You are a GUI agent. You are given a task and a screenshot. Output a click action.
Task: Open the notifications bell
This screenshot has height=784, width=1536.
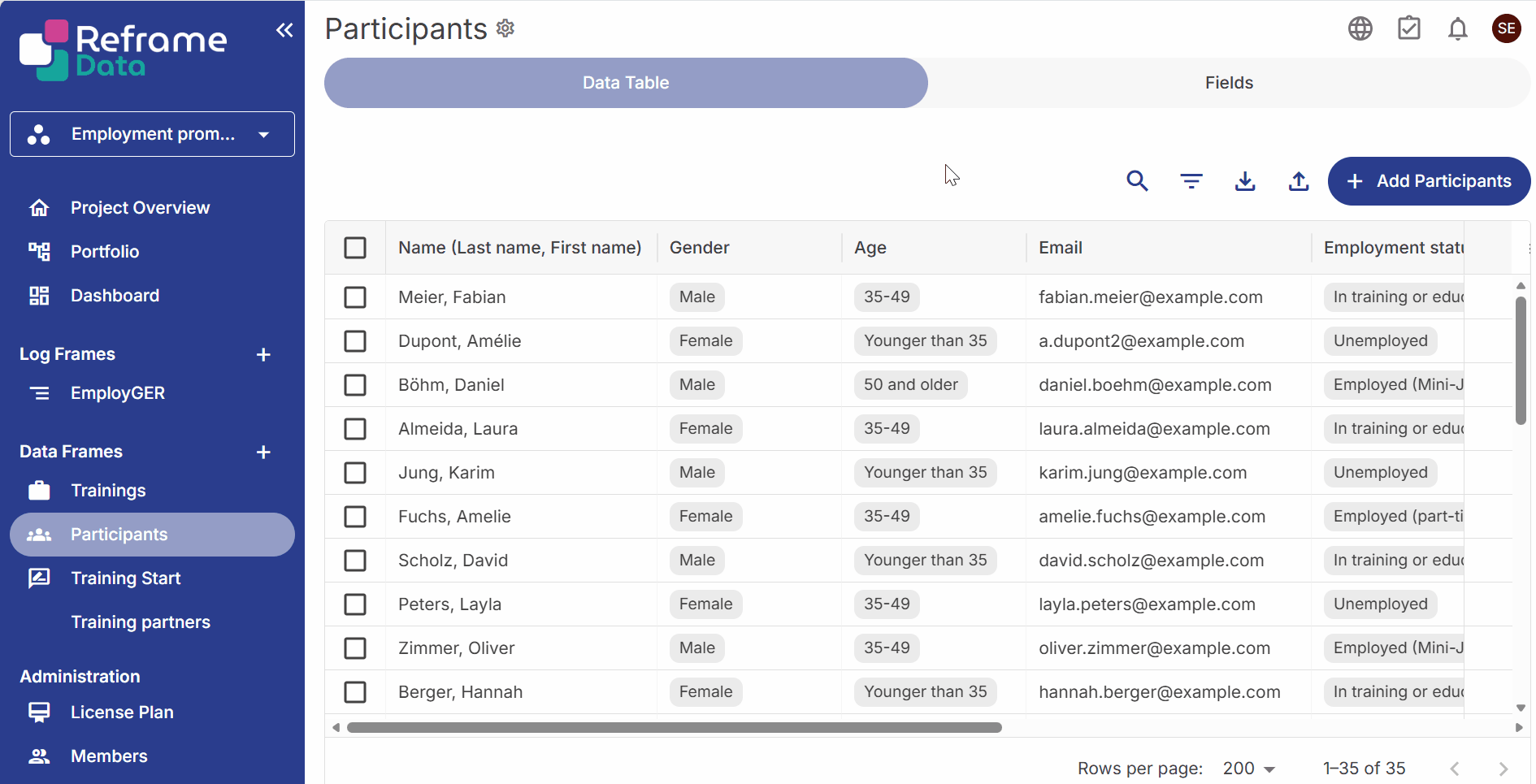point(1457,29)
